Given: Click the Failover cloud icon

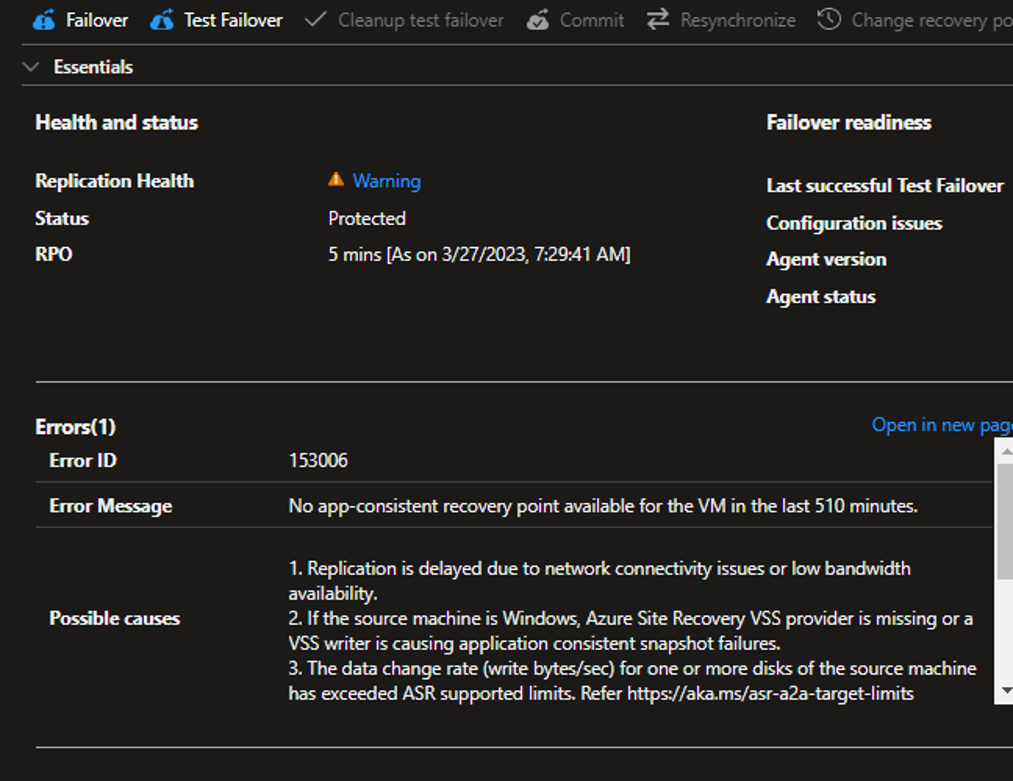Looking at the screenshot, I should click(44, 21).
